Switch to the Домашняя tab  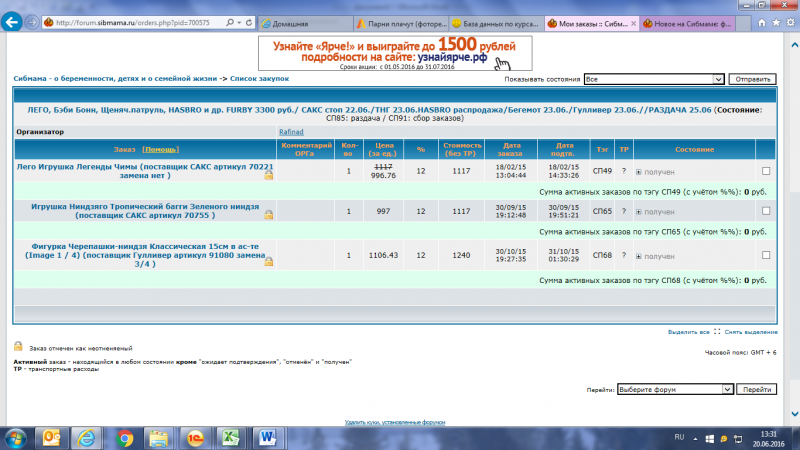[305, 23]
